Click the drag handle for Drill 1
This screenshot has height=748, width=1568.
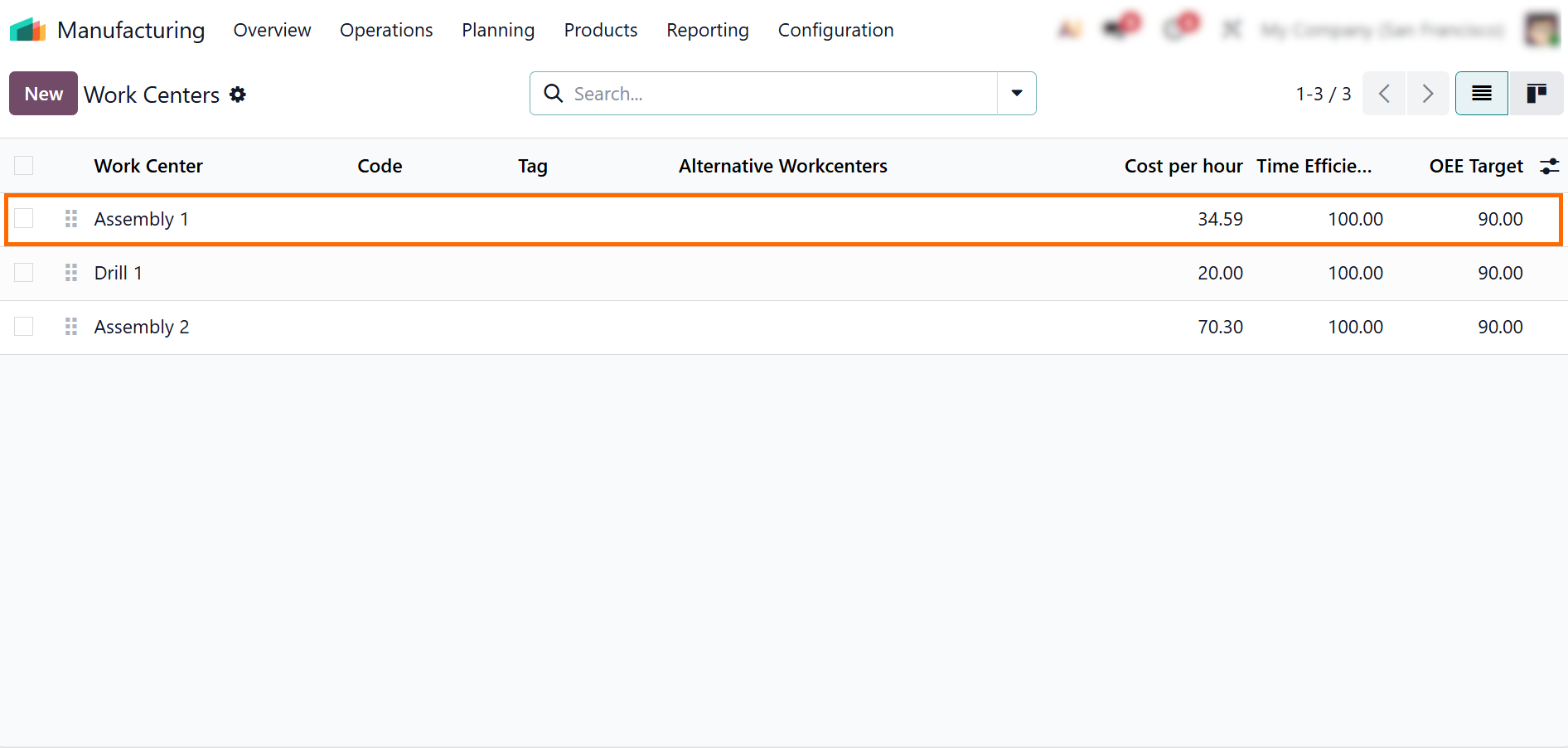71,273
